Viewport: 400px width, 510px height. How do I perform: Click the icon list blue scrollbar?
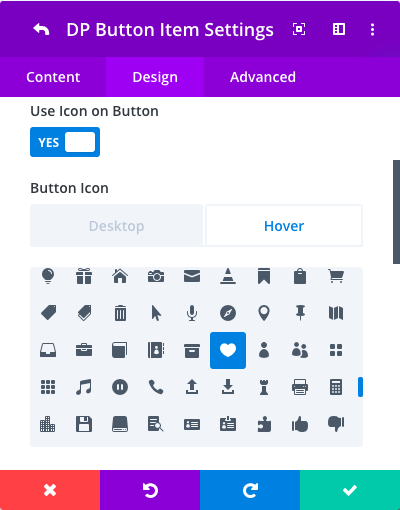360,387
